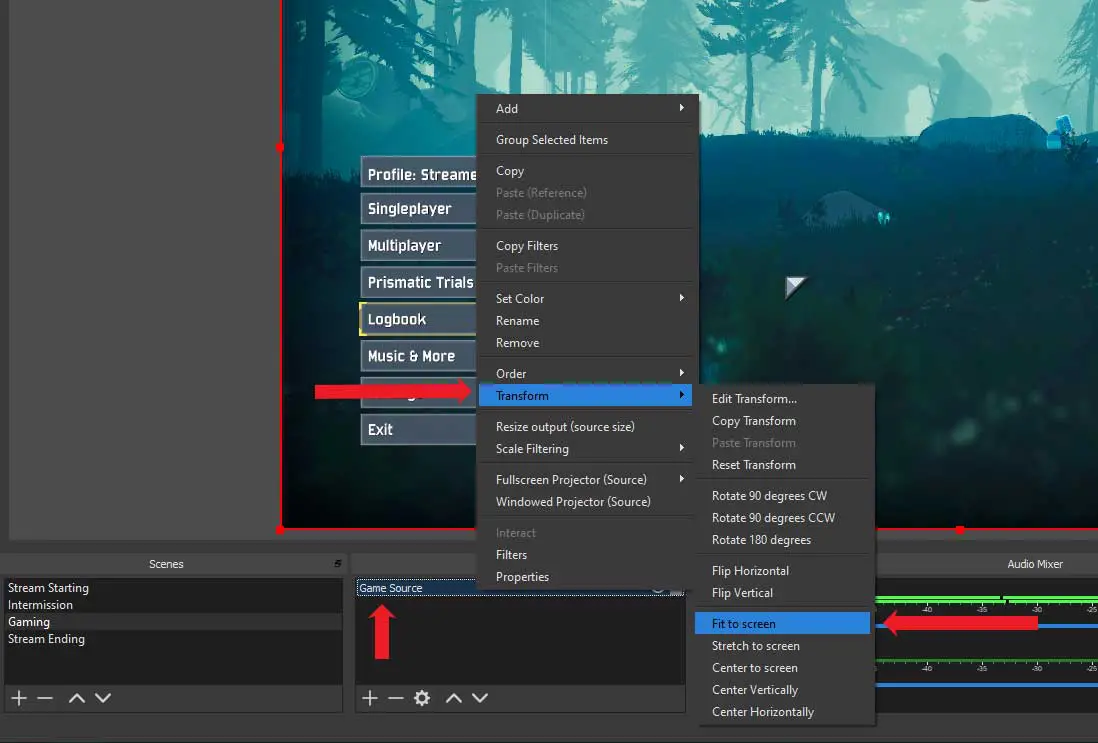The width and height of the screenshot is (1098, 743).
Task: Select the Intermission scene
Action: (173, 605)
